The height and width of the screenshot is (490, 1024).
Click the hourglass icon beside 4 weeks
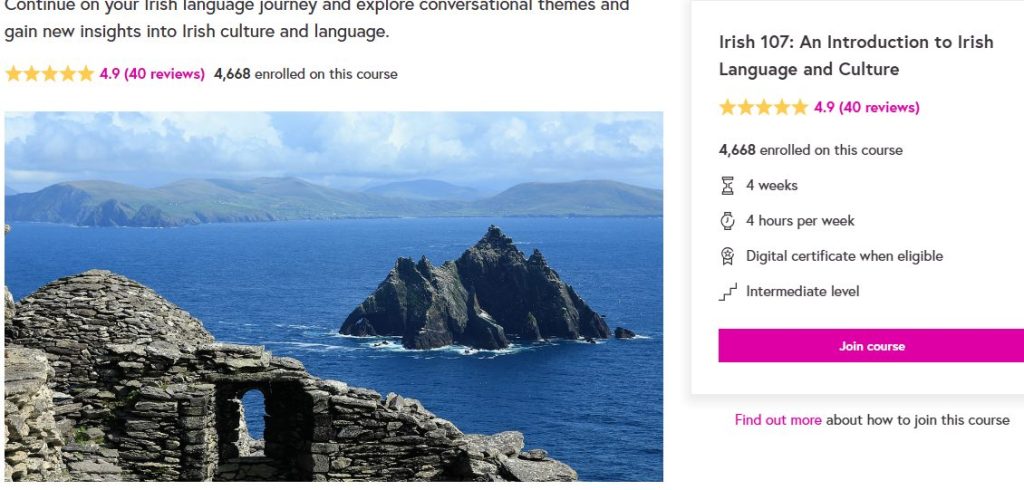tap(727, 185)
